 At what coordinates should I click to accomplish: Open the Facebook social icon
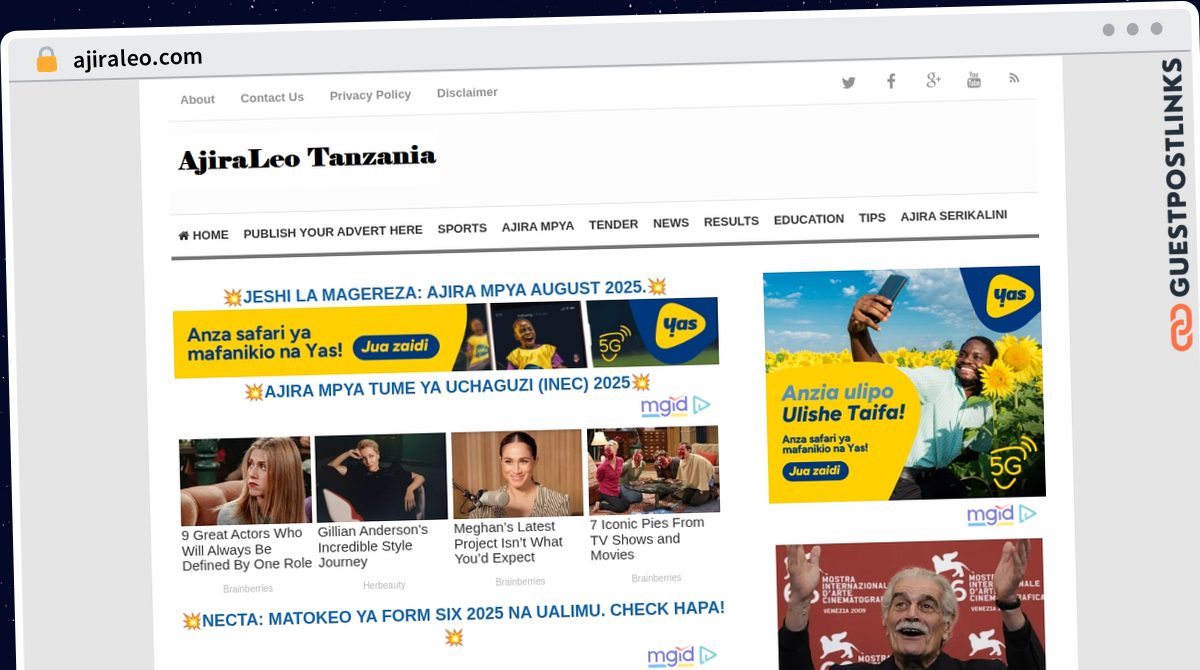891,81
